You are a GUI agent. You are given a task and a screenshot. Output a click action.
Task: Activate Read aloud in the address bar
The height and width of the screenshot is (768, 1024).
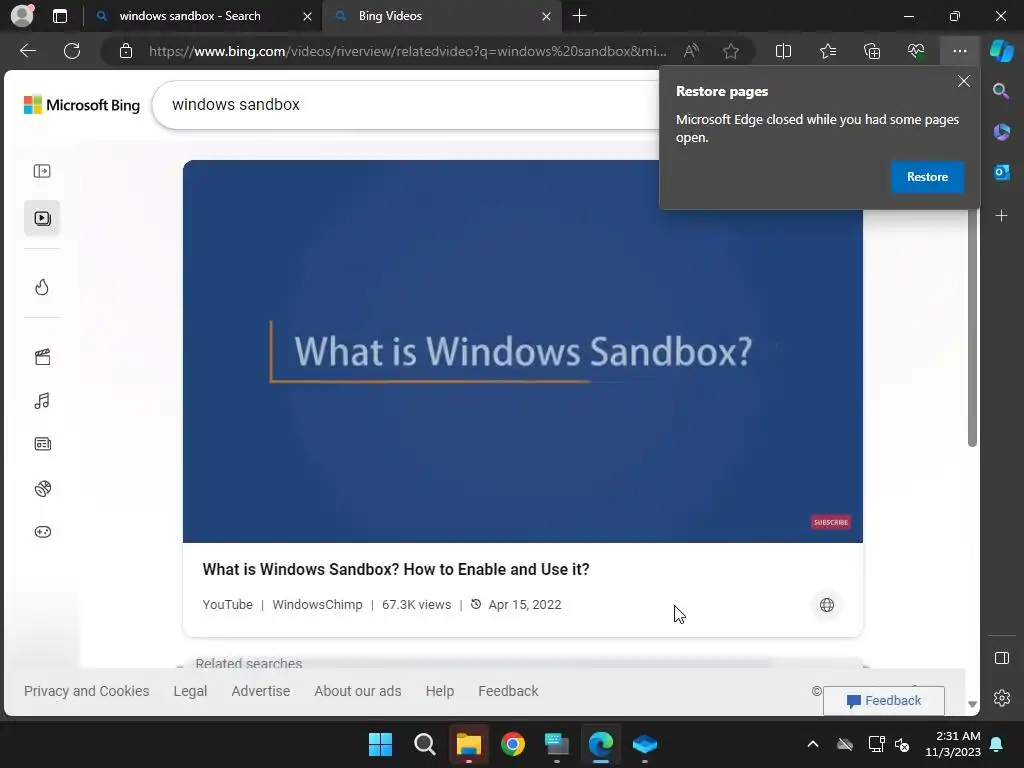pyautogui.click(x=691, y=51)
